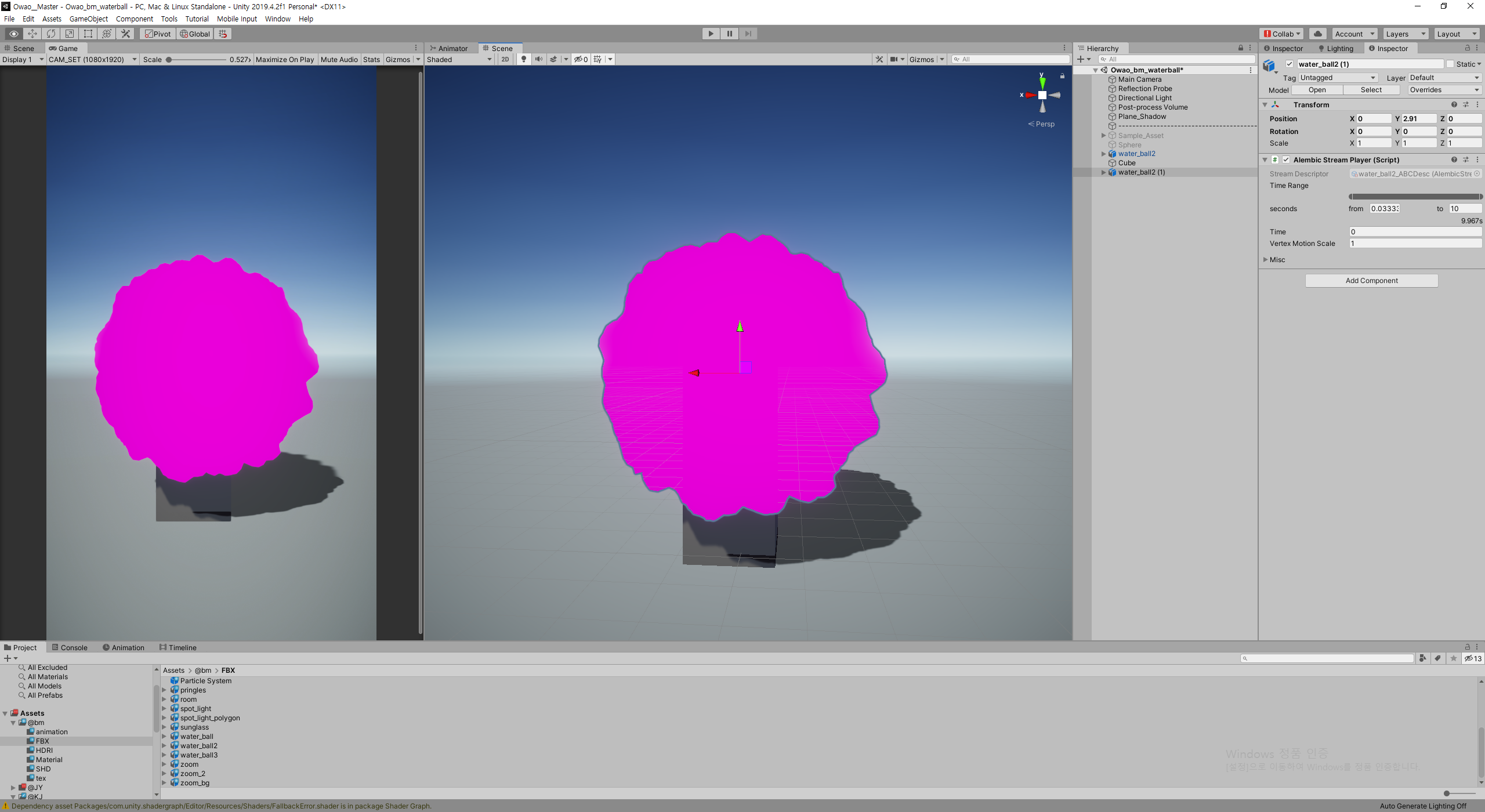The width and height of the screenshot is (1485, 812).
Task: Toggle Pivot handle position button
Action: pyautogui.click(x=158, y=34)
